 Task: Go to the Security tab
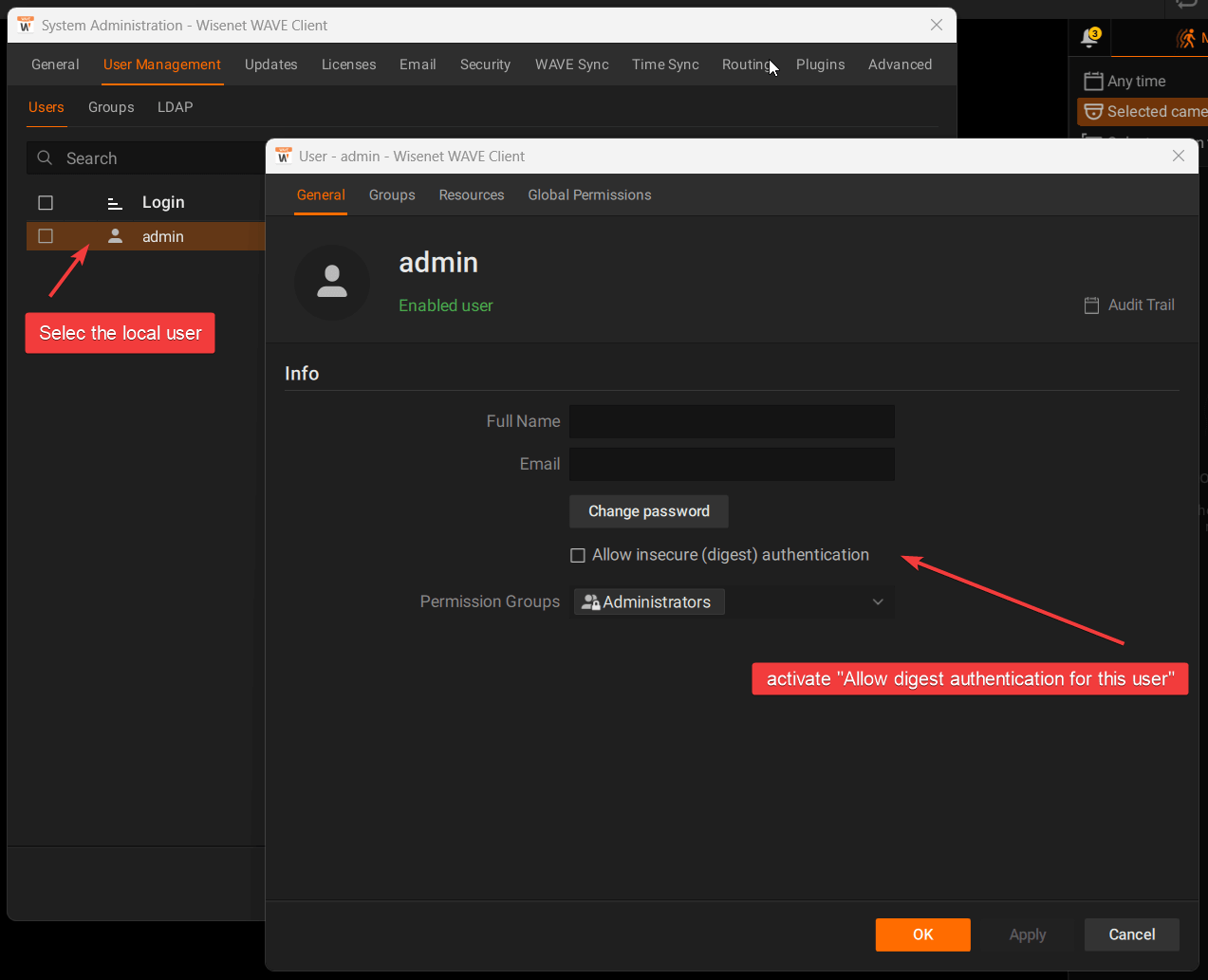tap(485, 65)
